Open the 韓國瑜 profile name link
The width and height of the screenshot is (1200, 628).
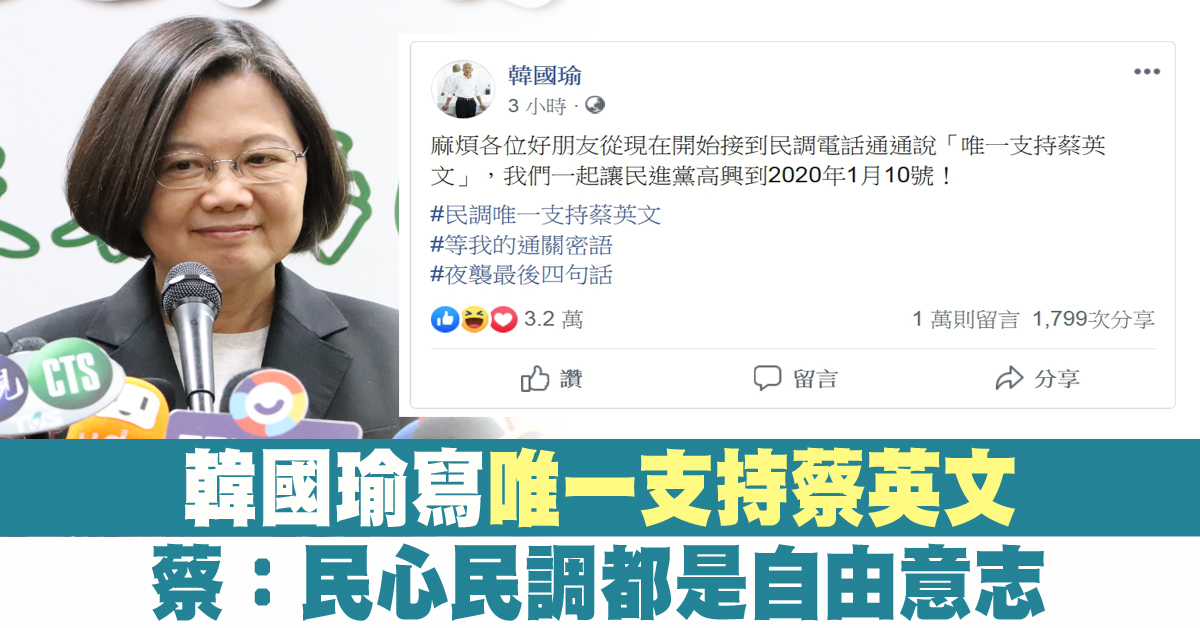pos(544,76)
